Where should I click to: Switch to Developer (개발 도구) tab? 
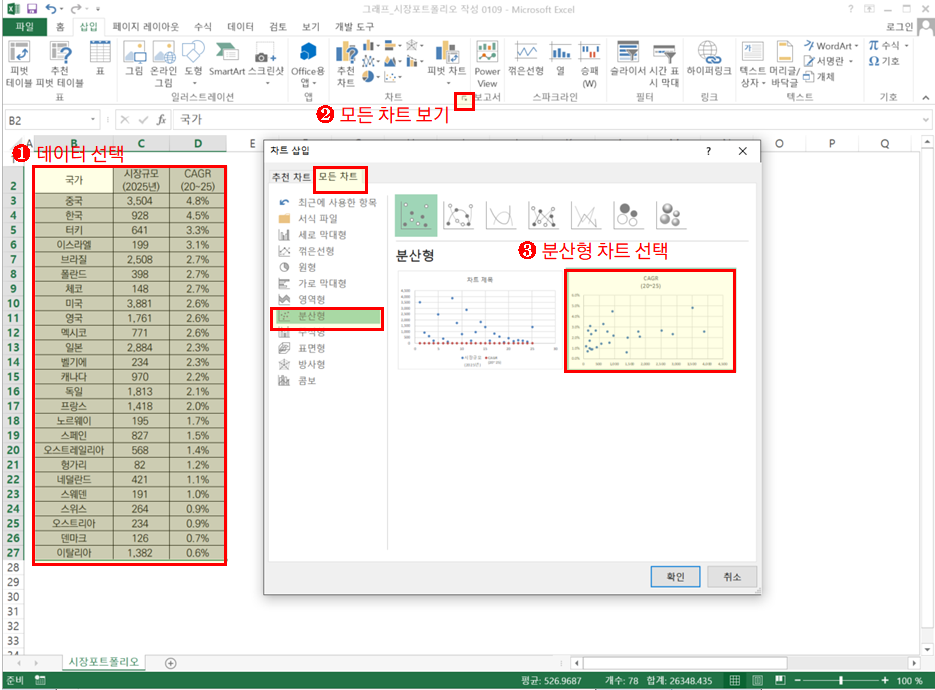(354, 27)
